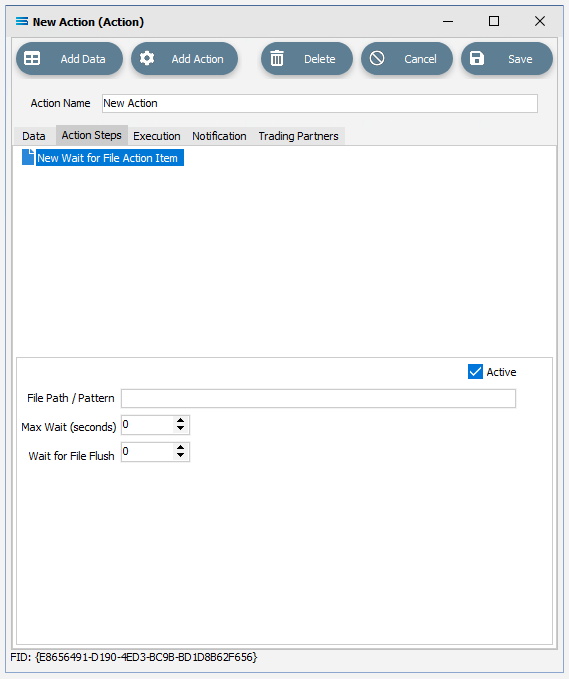Viewport: 569px width, 679px height.
Task: Click the file icon beside Wait for File item
Action: [x=28, y=157]
